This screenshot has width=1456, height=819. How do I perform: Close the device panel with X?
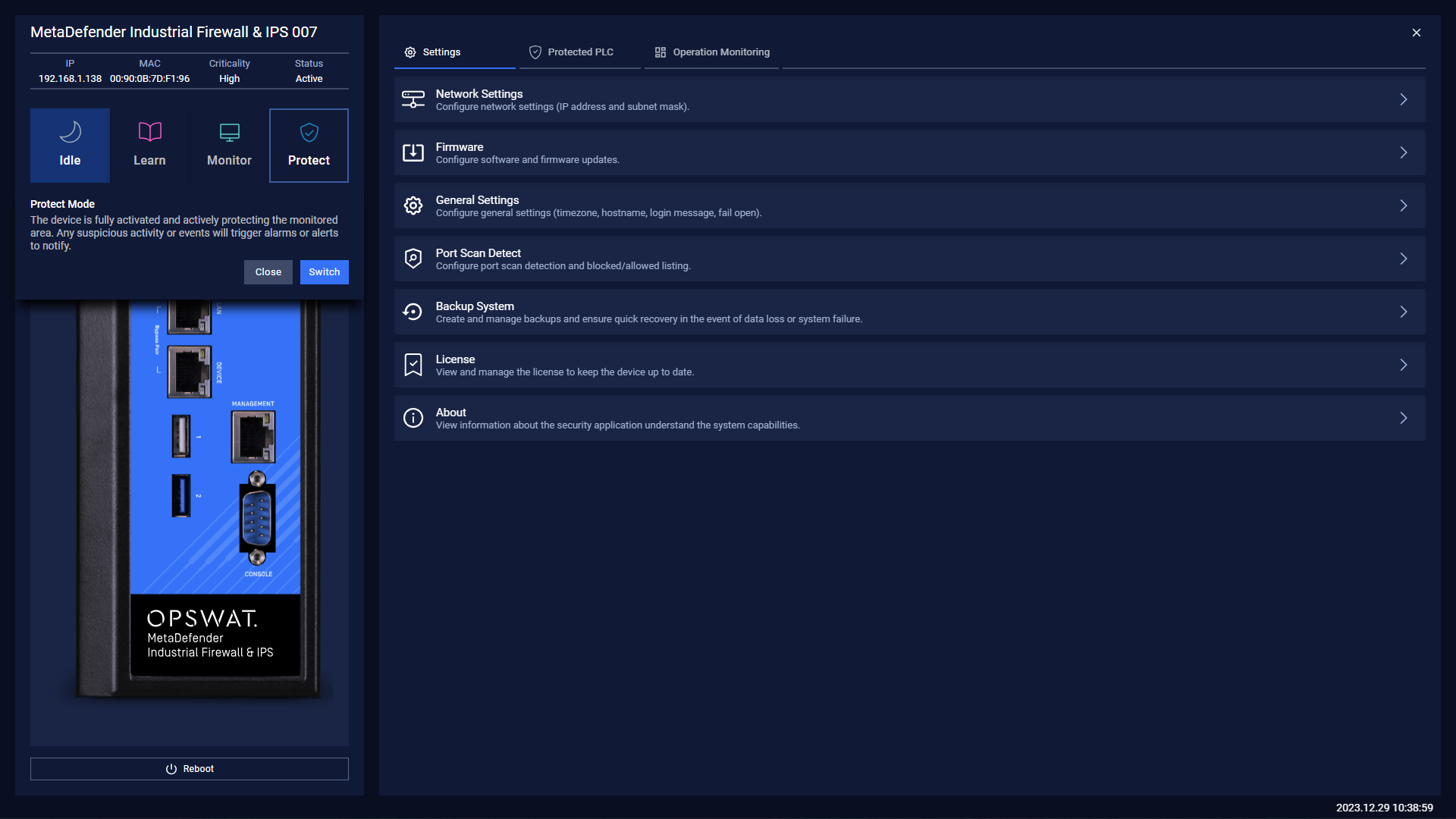tap(1417, 33)
